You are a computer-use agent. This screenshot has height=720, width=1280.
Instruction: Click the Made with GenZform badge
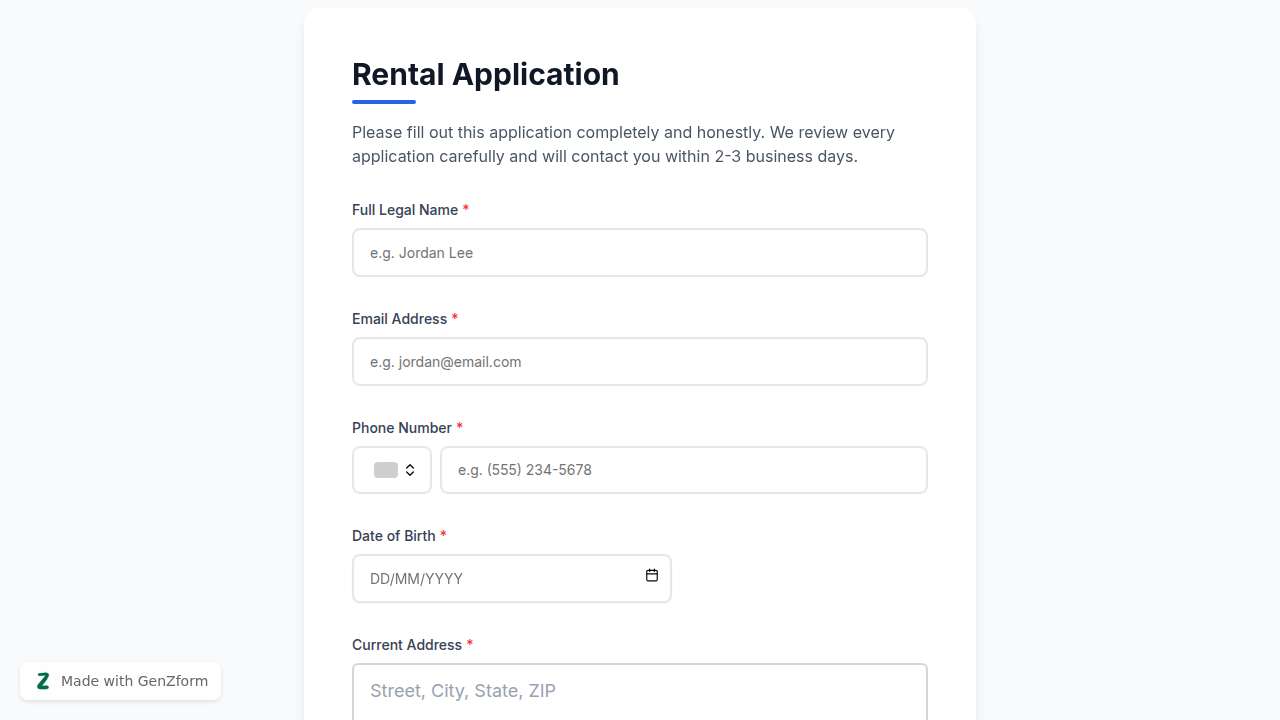120,681
